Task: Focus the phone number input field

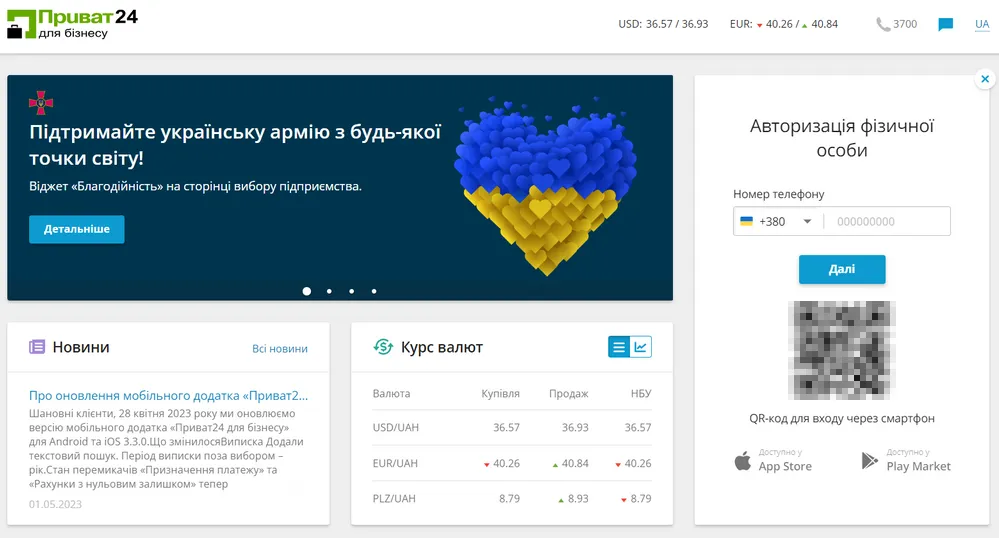Action: (x=887, y=221)
